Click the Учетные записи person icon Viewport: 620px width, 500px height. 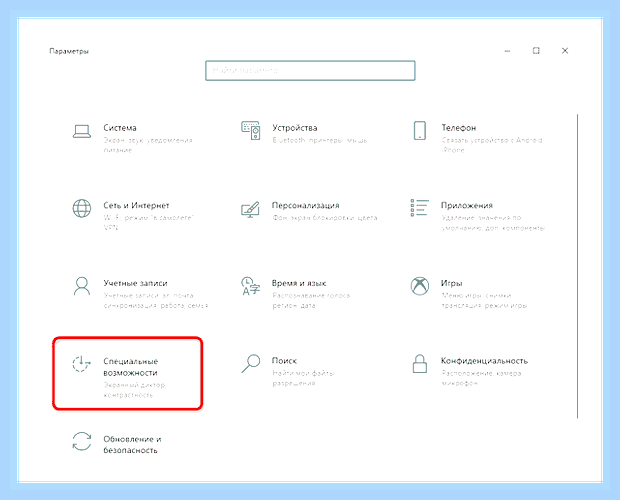point(82,286)
